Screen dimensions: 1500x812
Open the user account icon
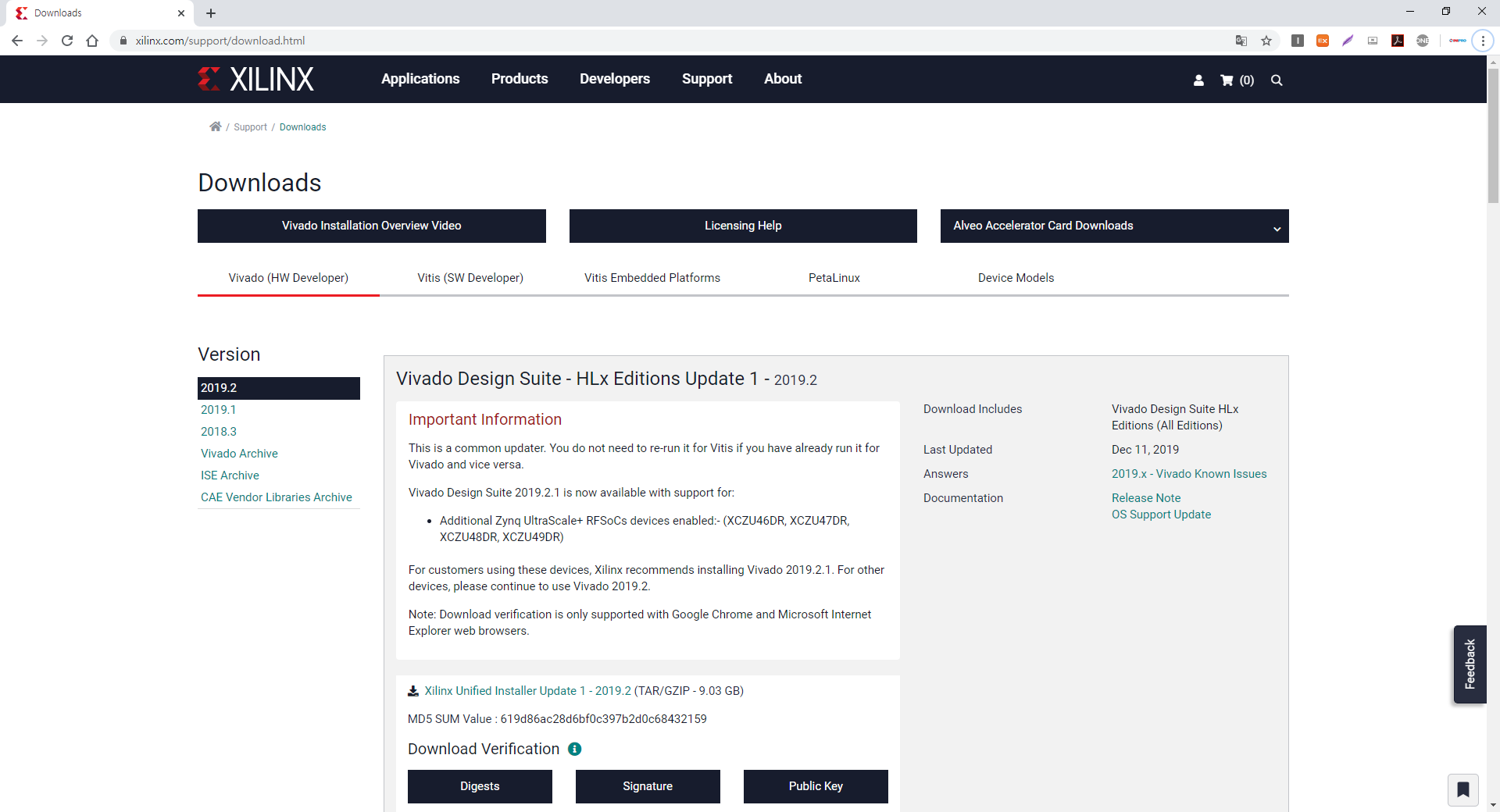click(1198, 80)
